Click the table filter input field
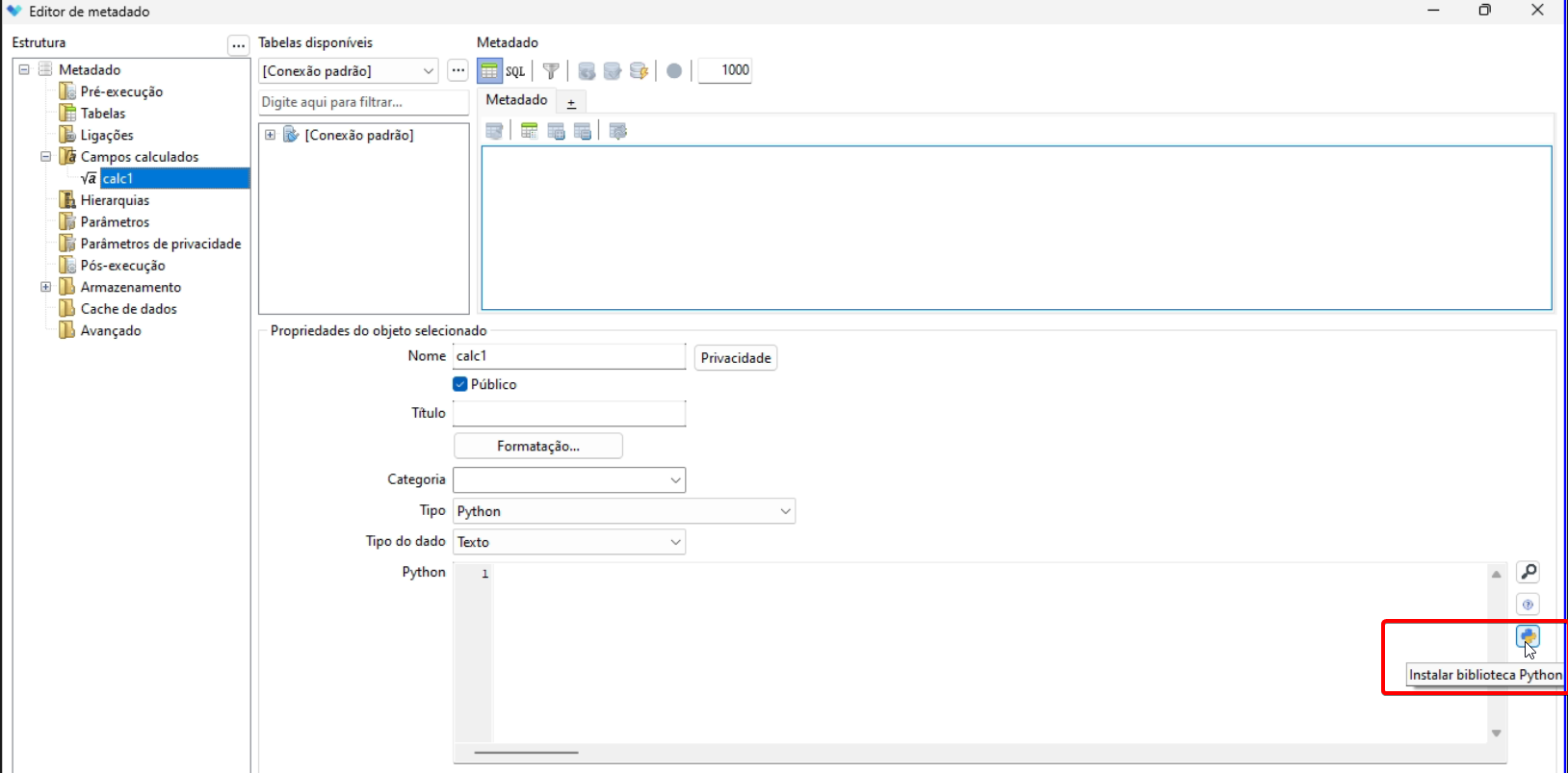1568x773 pixels. pyautogui.click(x=363, y=102)
